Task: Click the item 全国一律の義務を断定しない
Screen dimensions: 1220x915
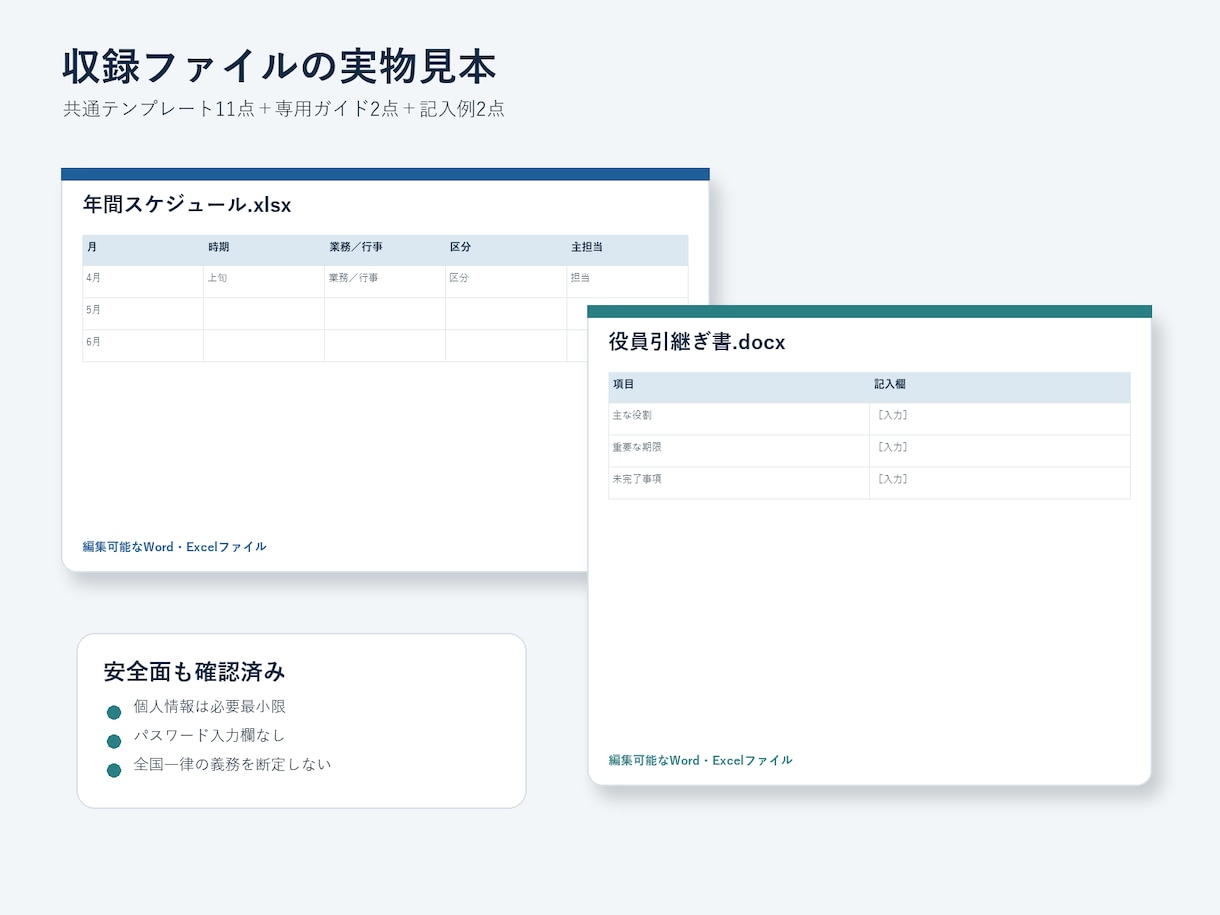Action: [232, 765]
